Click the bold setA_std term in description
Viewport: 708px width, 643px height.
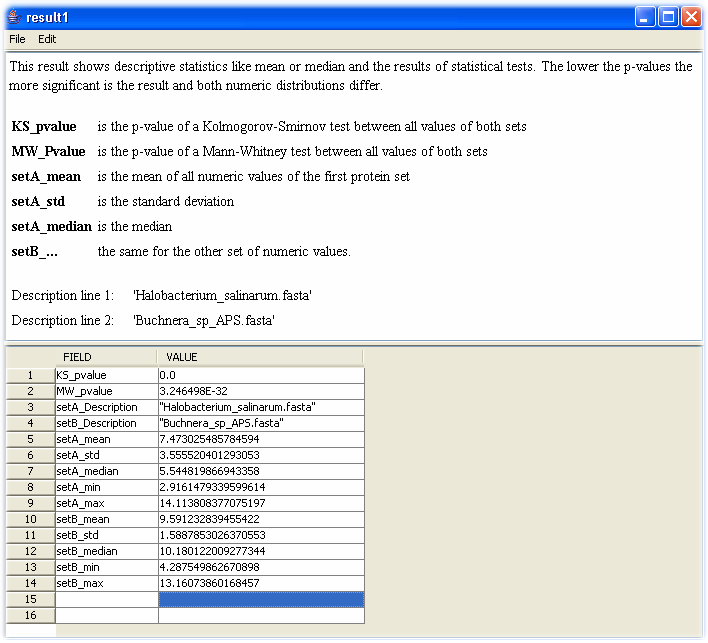(x=38, y=201)
